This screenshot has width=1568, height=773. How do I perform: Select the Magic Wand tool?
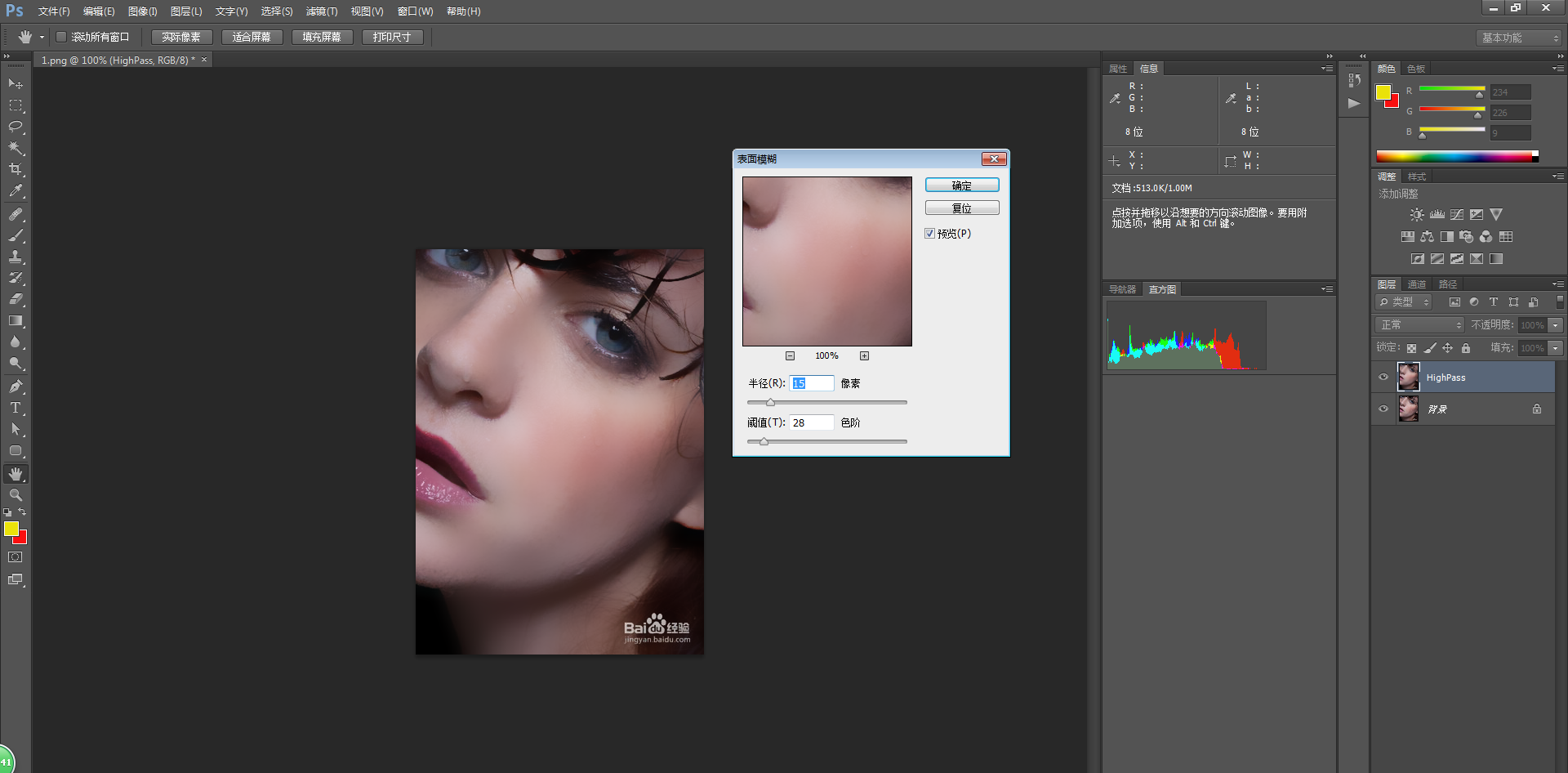click(16, 148)
